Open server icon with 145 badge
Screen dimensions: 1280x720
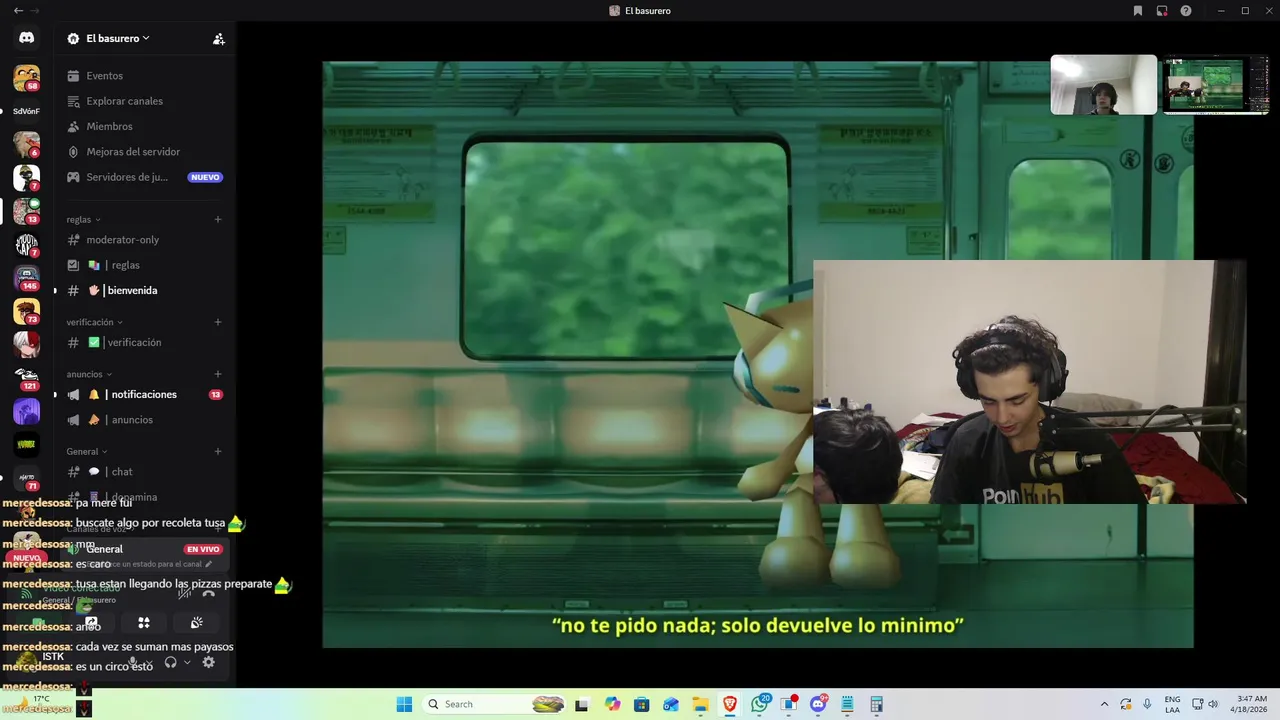point(26,278)
